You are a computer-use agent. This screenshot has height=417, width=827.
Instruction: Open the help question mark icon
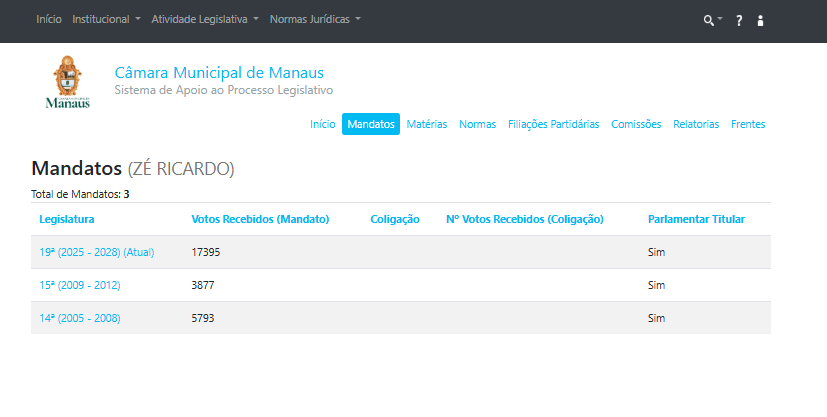click(x=739, y=20)
